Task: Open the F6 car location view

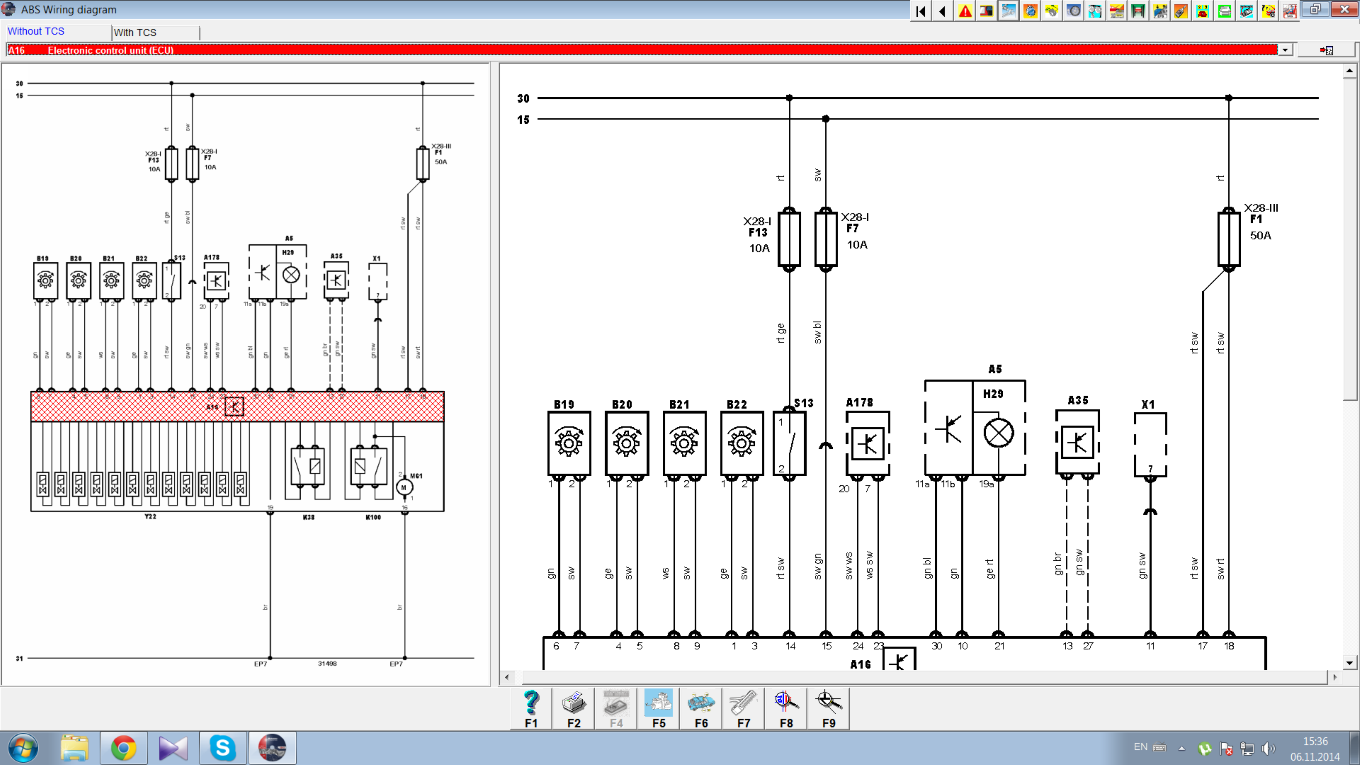Action: 700,709
